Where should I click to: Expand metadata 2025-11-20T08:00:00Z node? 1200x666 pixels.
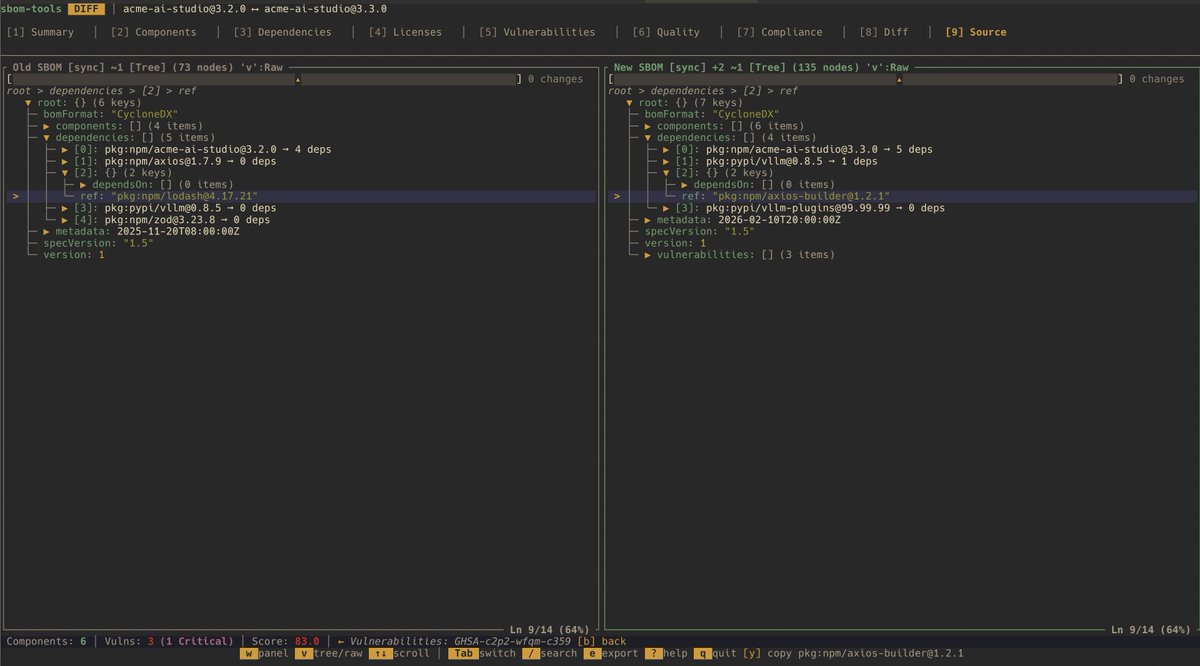47,231
